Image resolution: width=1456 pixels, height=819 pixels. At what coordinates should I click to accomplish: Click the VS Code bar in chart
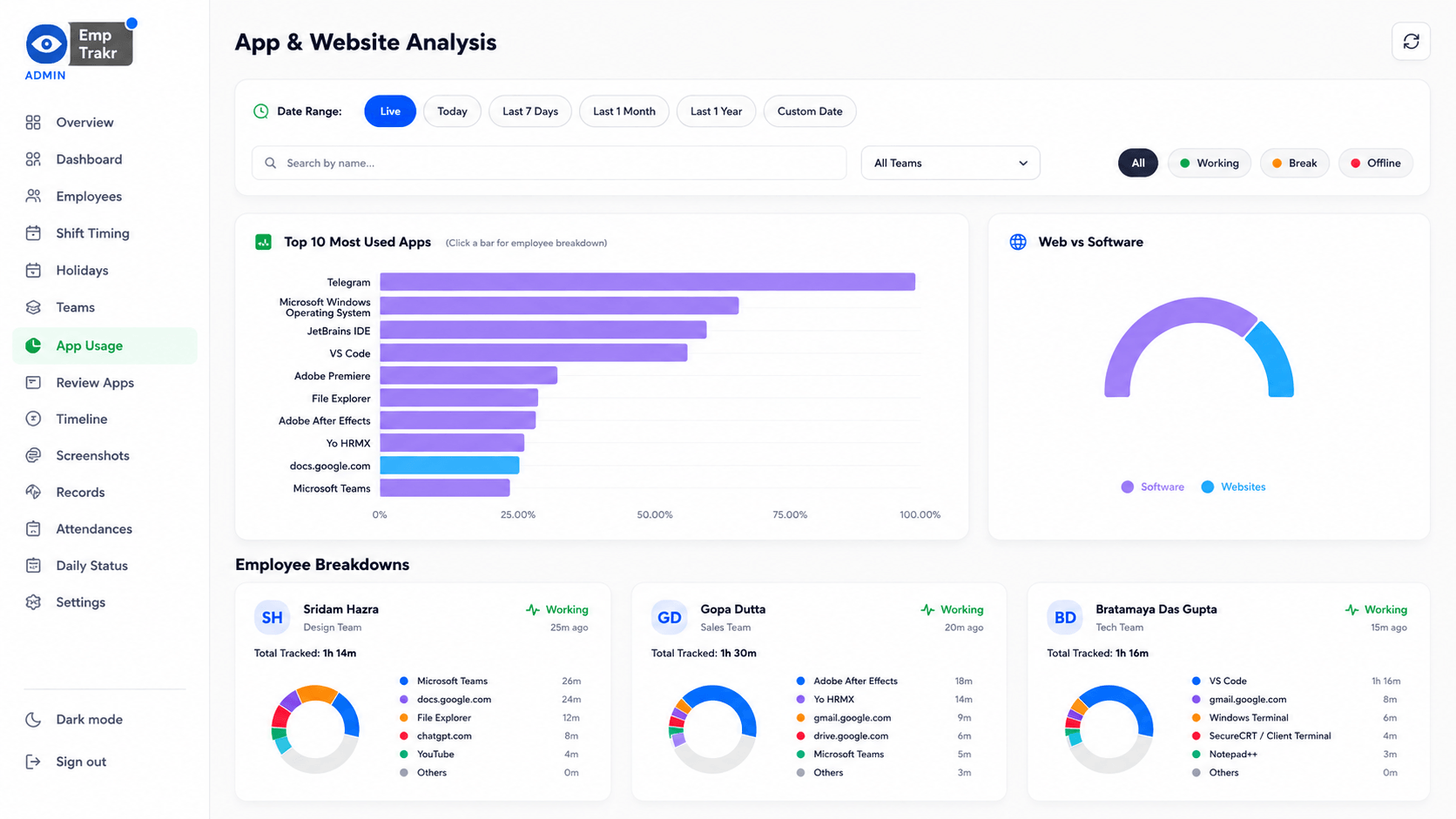pos(533,352)
